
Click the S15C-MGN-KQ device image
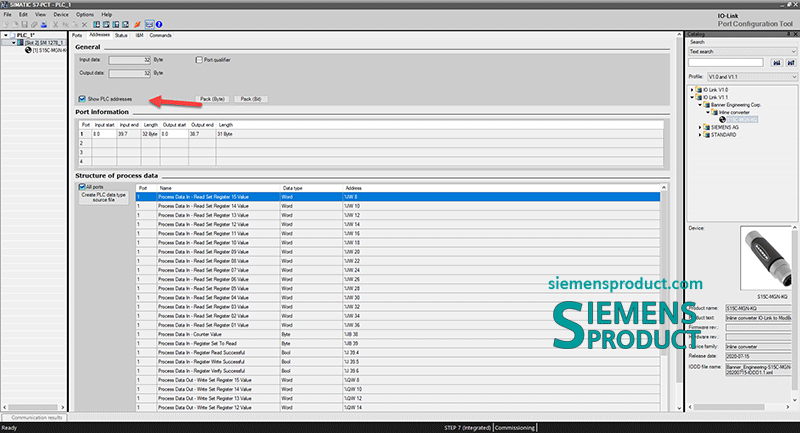click(x=765, y=259)
